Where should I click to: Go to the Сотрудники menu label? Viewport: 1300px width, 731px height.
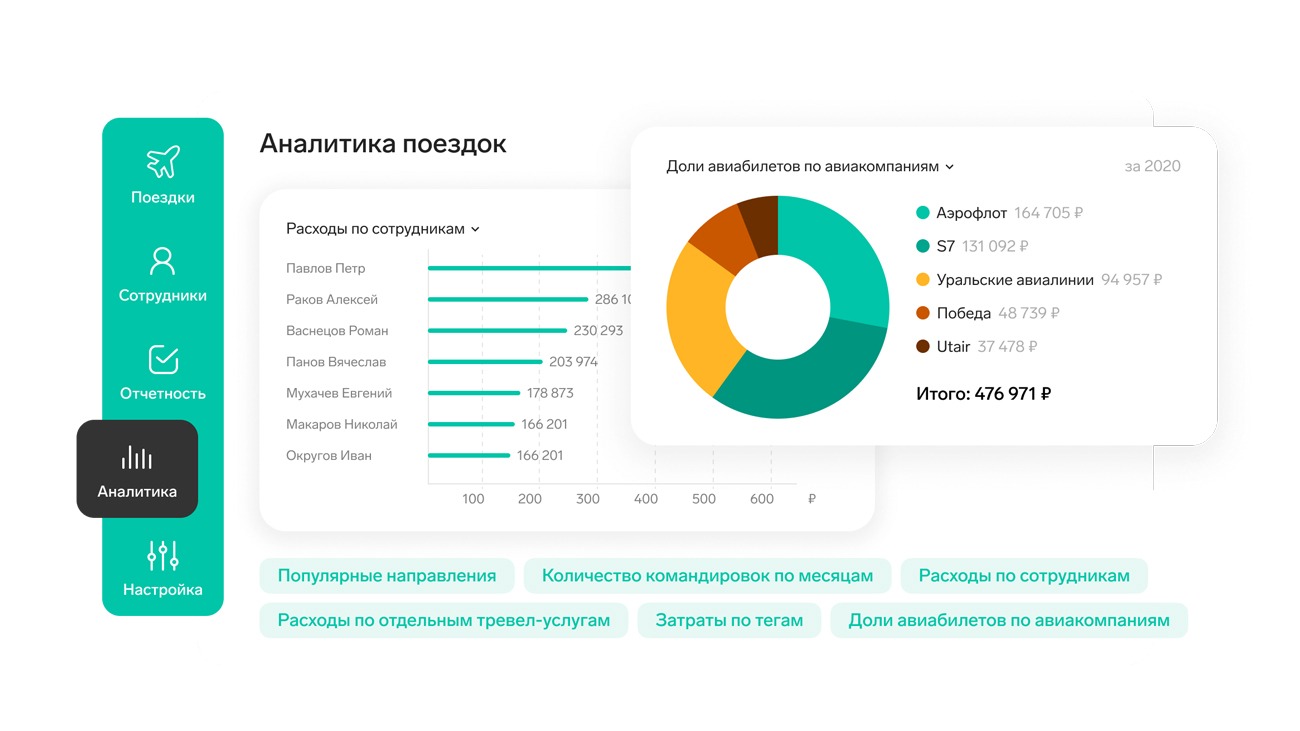[x=162, y=296]
